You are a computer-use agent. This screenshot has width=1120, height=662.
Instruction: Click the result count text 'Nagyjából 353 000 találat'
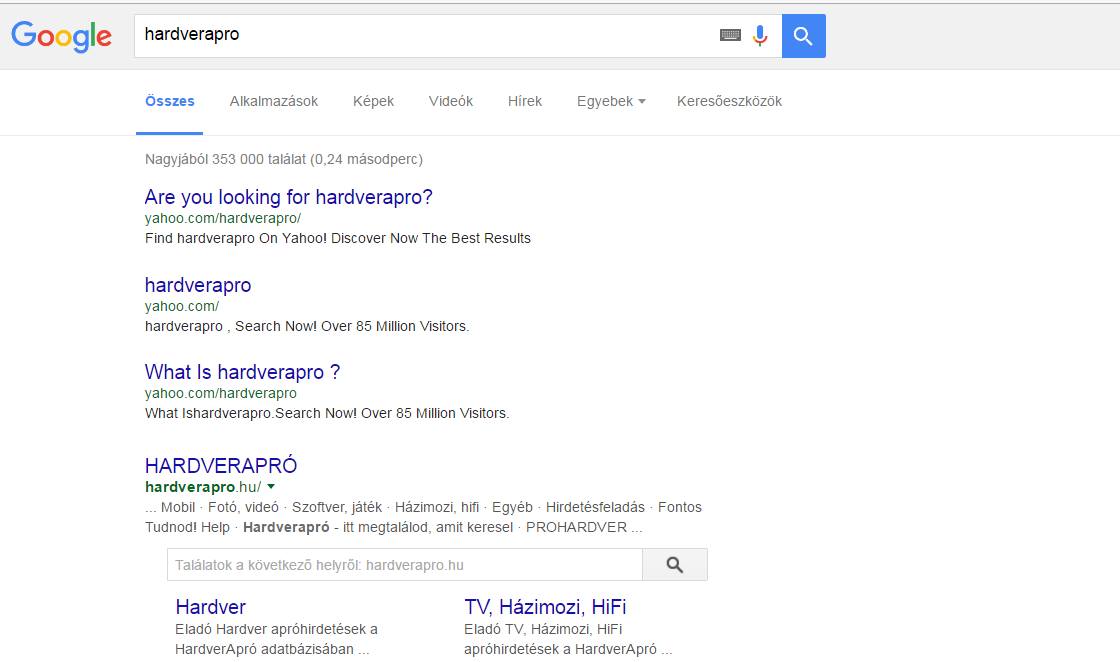pos(226,159)
